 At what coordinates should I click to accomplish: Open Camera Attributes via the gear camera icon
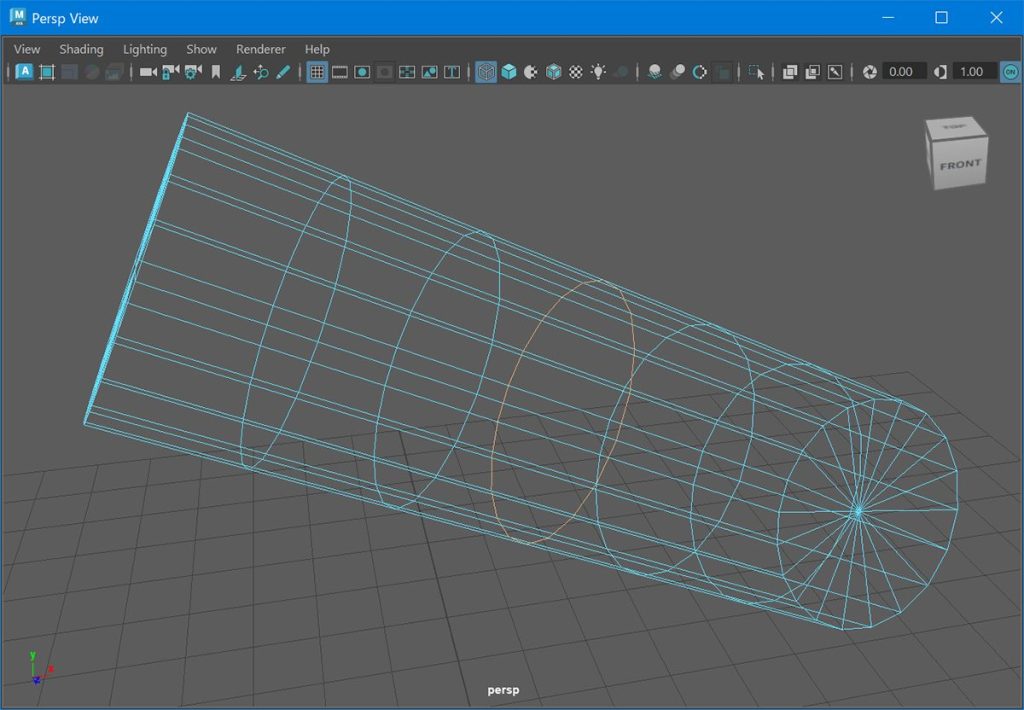click(x=193, y=72)
